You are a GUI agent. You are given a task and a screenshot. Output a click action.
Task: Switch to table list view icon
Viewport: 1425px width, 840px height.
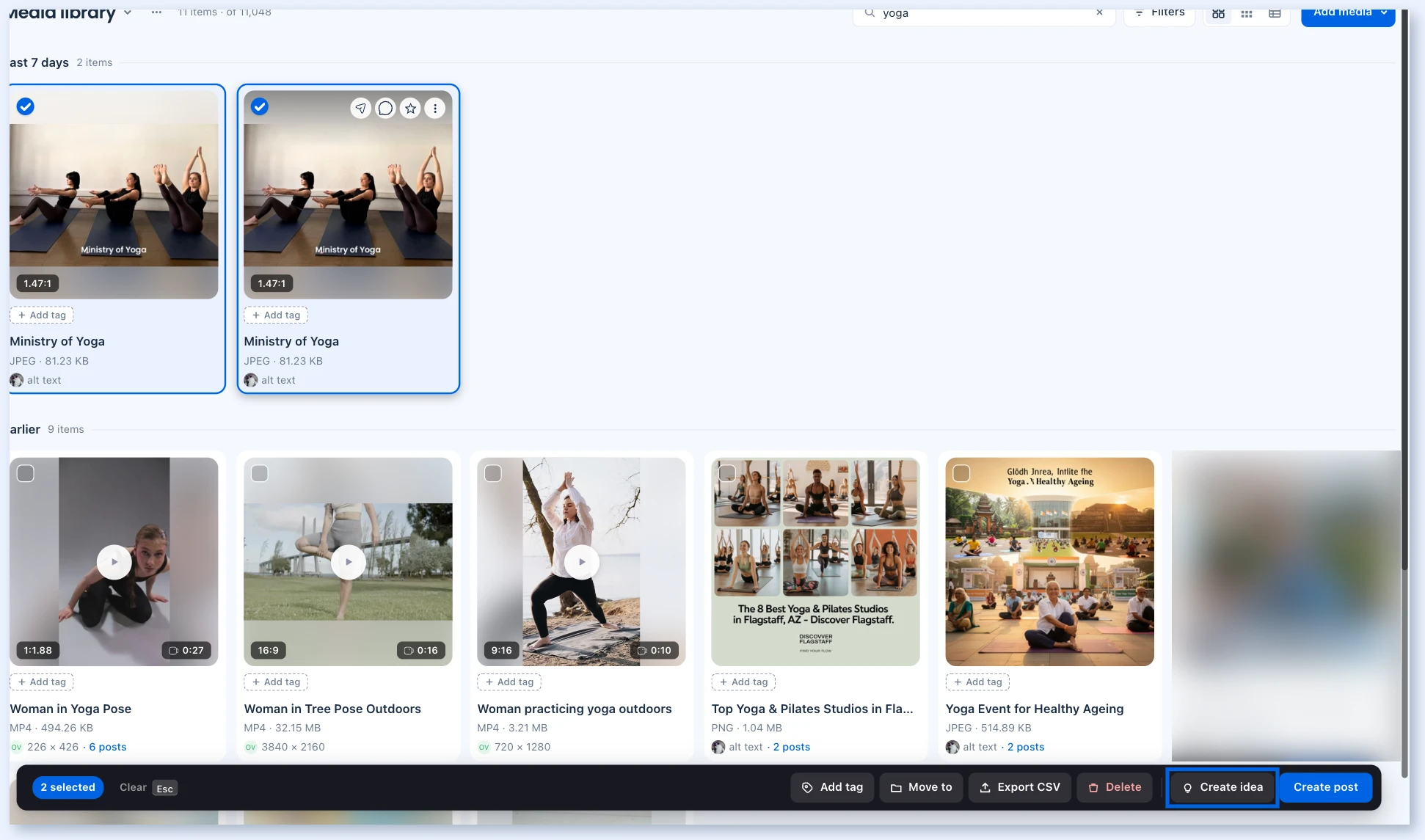[1275, 13]
